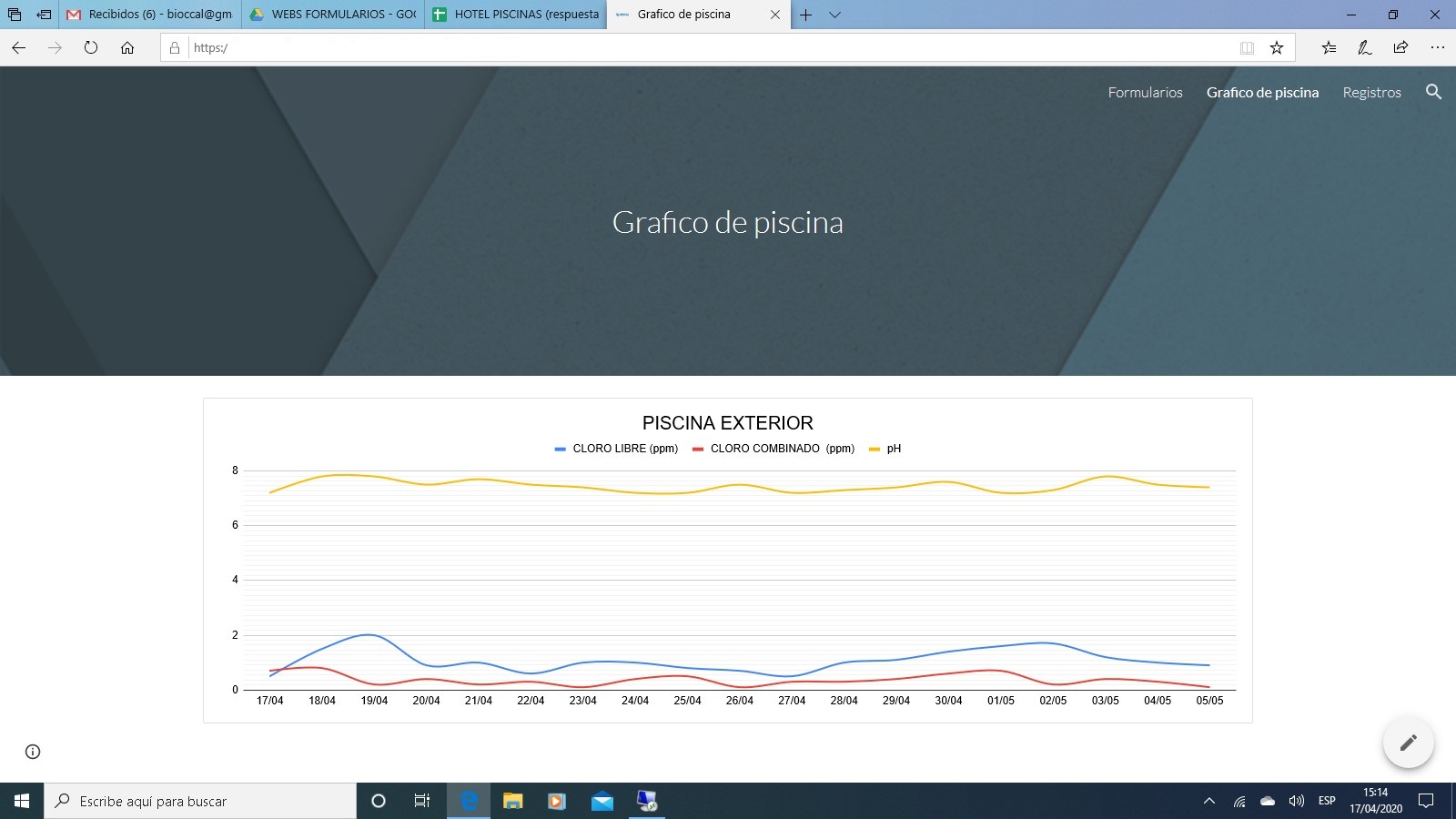Open the reading view book icon

click(1247, 47)
